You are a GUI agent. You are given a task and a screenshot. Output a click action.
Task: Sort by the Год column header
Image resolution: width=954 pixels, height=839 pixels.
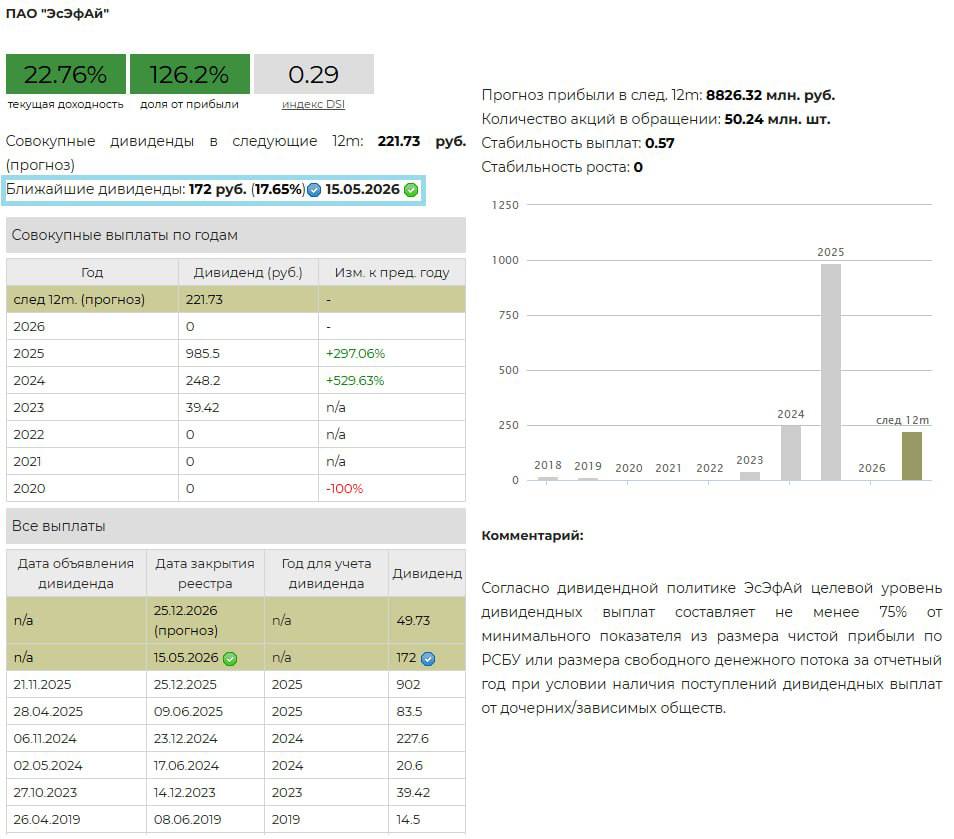tap(92, 272)
